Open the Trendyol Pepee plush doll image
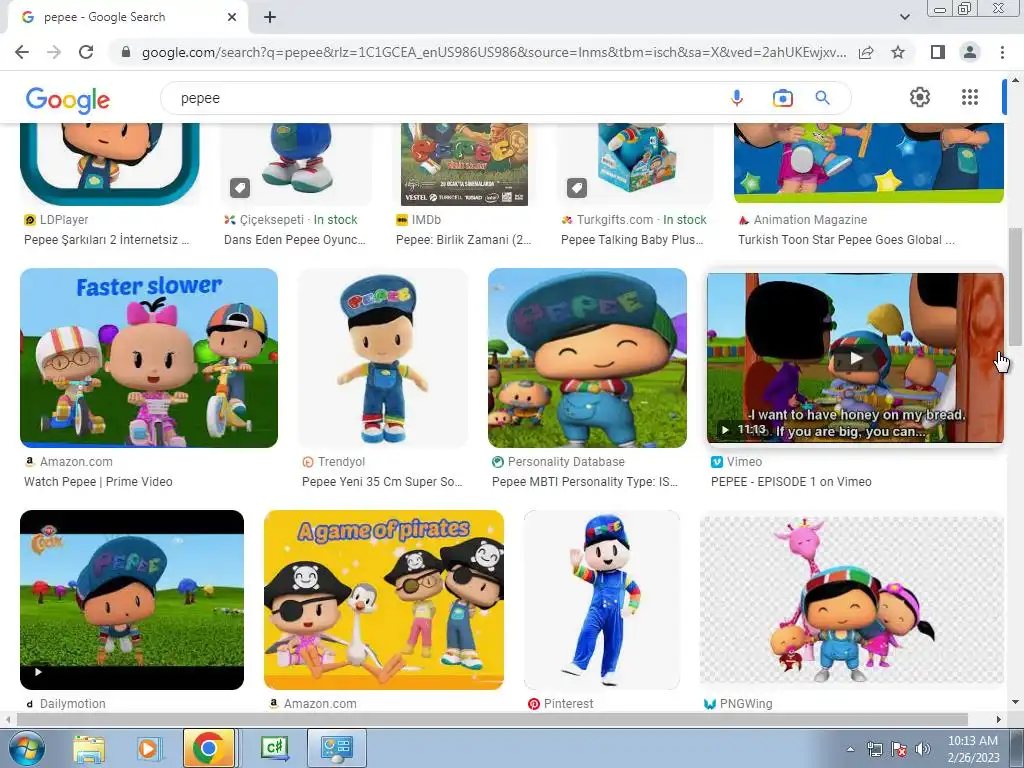The height and width of the screenshot is (768, 1024). [383, 358]
